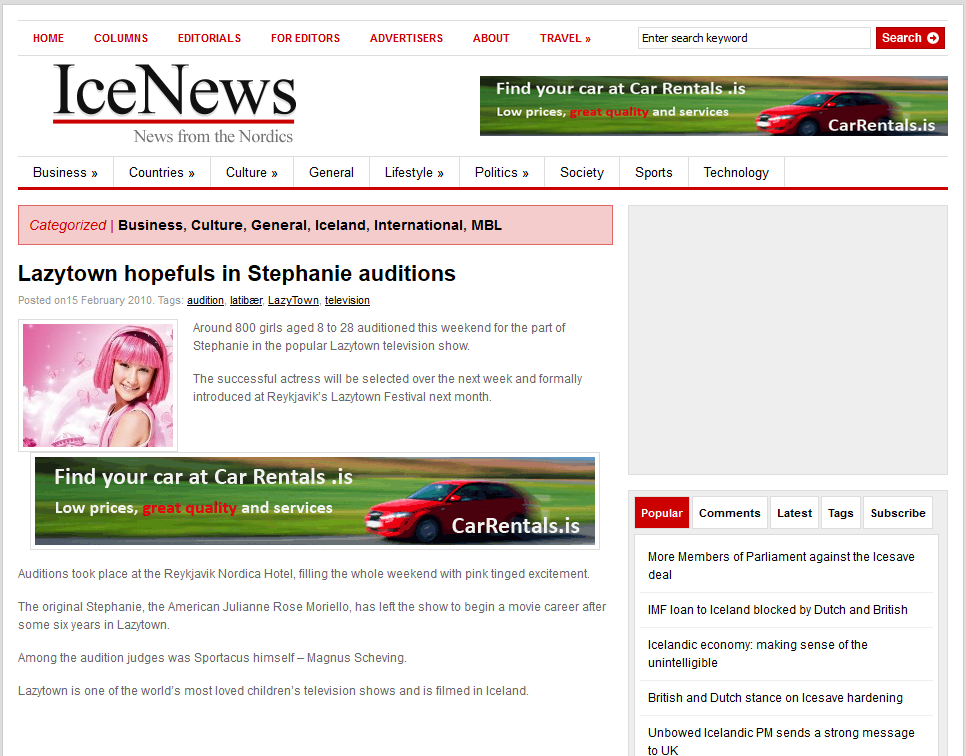Open the HOME top menu link
The height and width of the screenshot is (756, 966).
[x=48, y=38]
